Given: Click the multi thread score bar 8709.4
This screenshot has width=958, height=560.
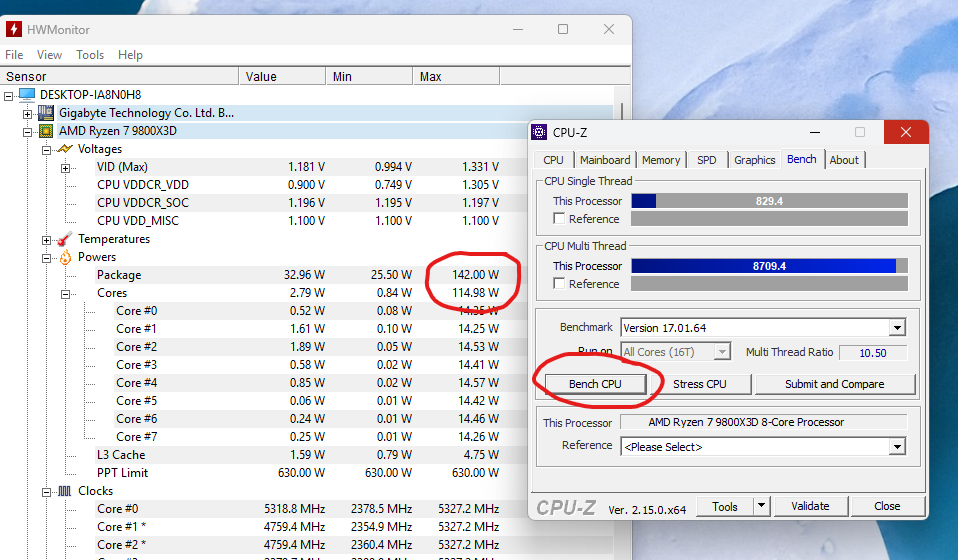Looking at the screenshot, I should tap(769, 266).
